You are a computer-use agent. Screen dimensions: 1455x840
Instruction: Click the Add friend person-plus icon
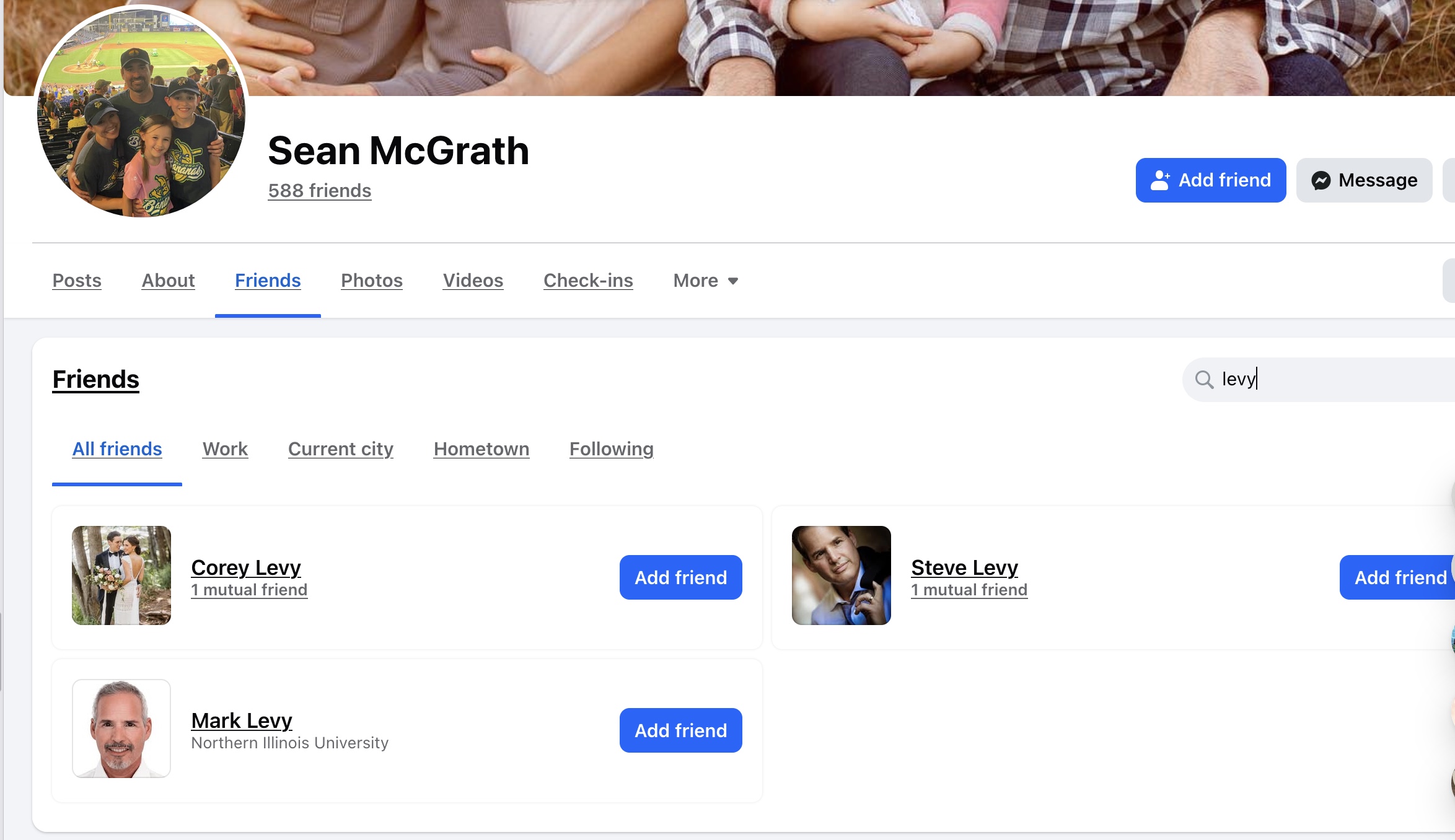click(1160, 180)
